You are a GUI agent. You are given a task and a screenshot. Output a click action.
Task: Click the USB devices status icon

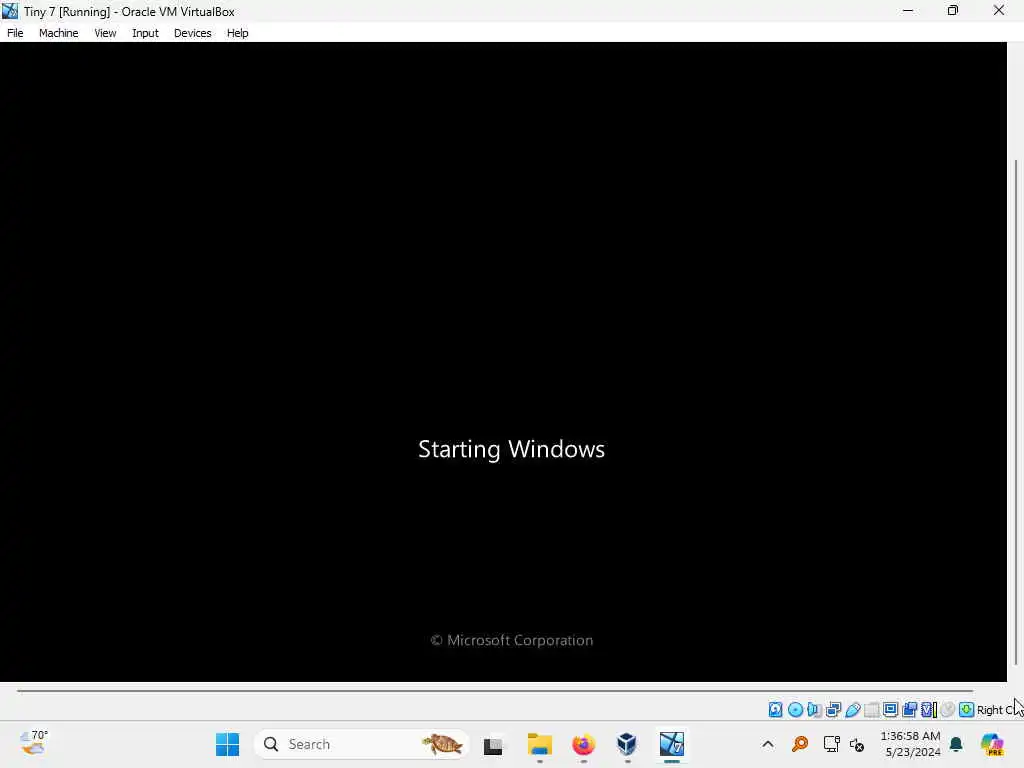[852, 709]
